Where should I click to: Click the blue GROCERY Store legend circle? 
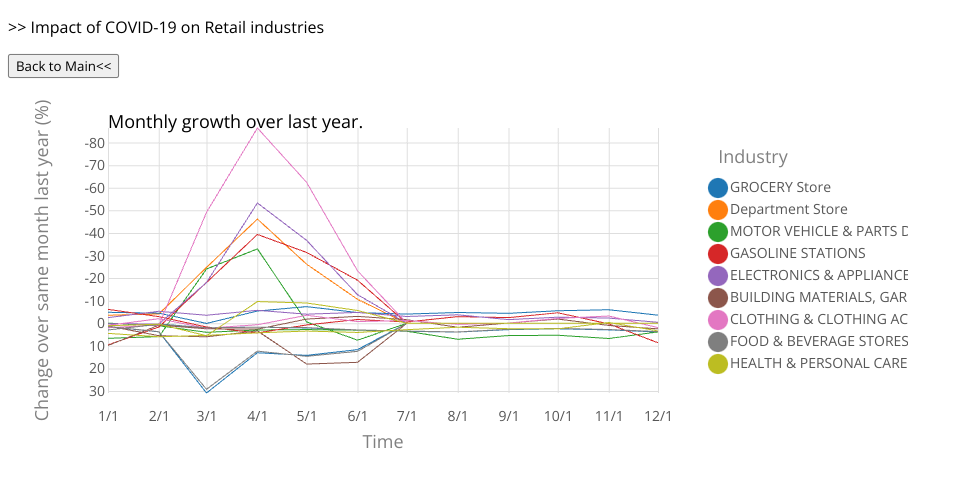coord(718,187)
